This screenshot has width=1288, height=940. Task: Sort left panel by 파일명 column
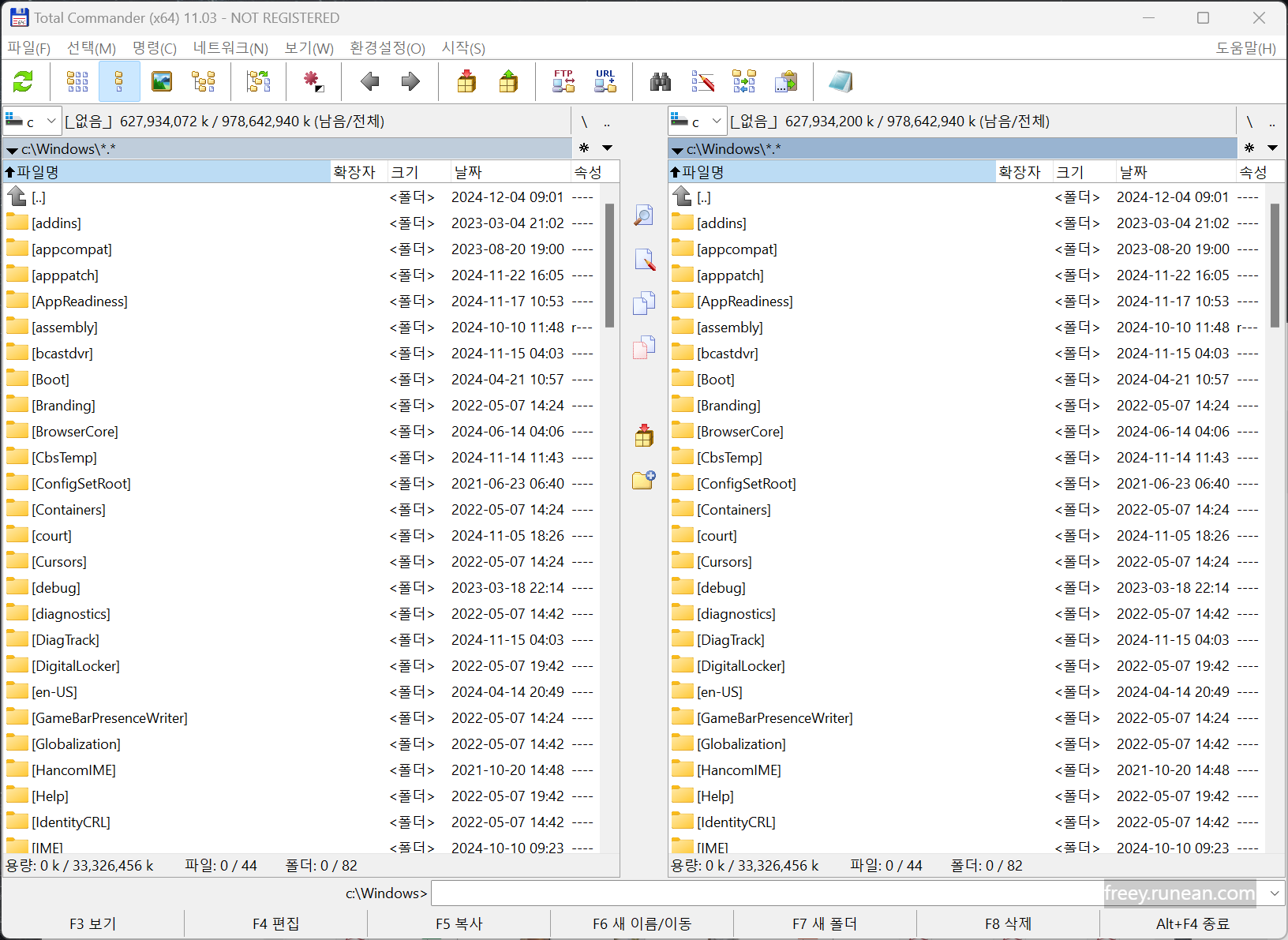(x=167, y=172)
